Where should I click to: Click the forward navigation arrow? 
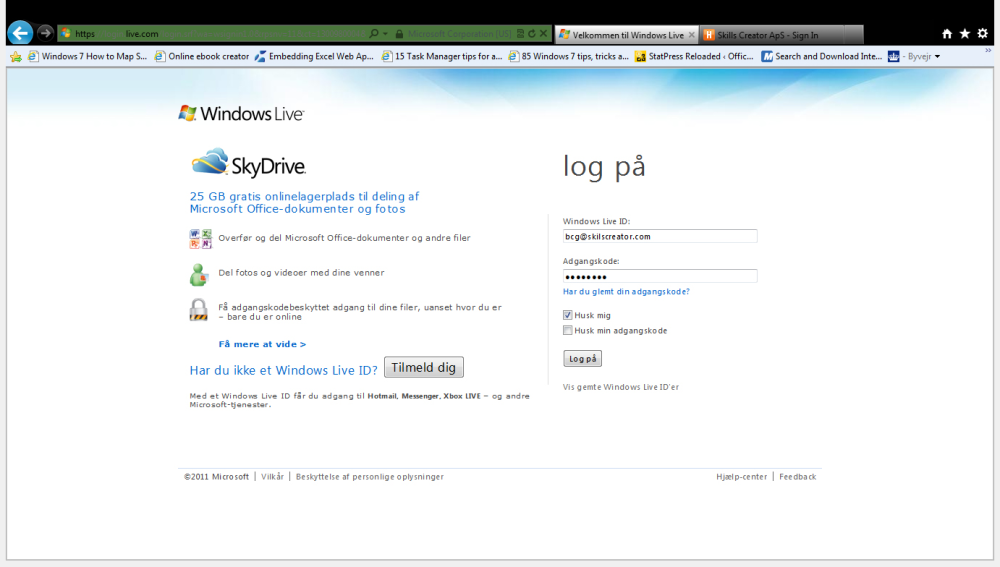tap(45, 33)
